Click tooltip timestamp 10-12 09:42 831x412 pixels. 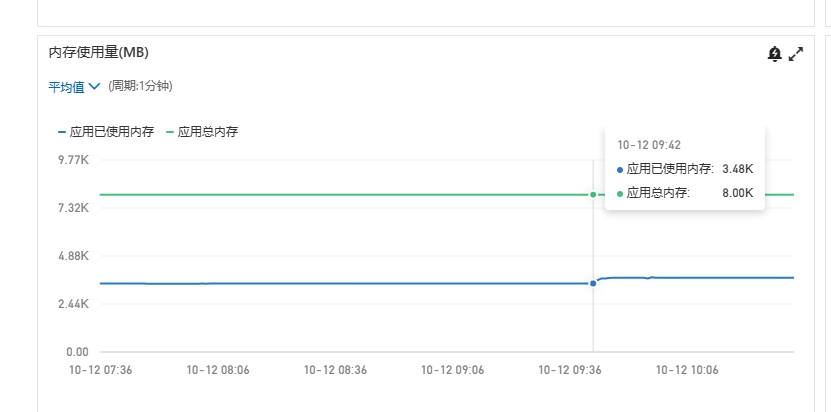[x=649, y=146]
